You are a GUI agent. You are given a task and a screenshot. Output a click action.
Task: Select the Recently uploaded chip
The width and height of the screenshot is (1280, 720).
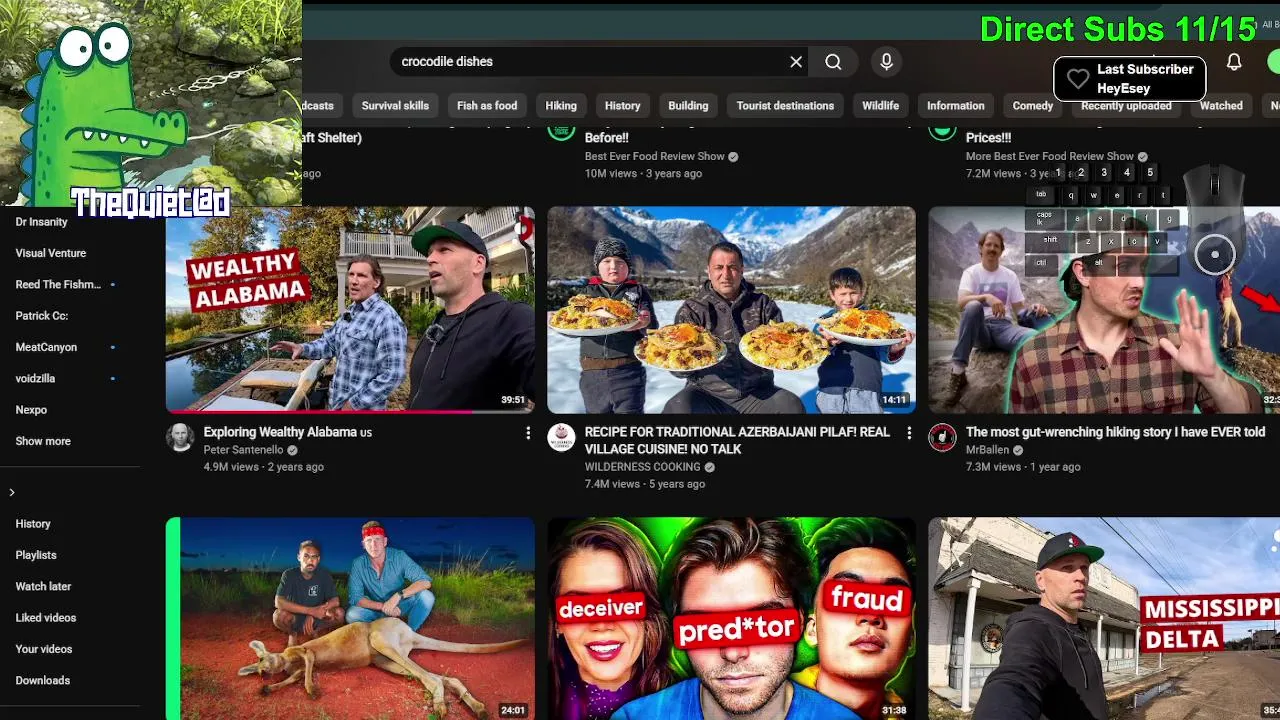[x=1126, y=106]
